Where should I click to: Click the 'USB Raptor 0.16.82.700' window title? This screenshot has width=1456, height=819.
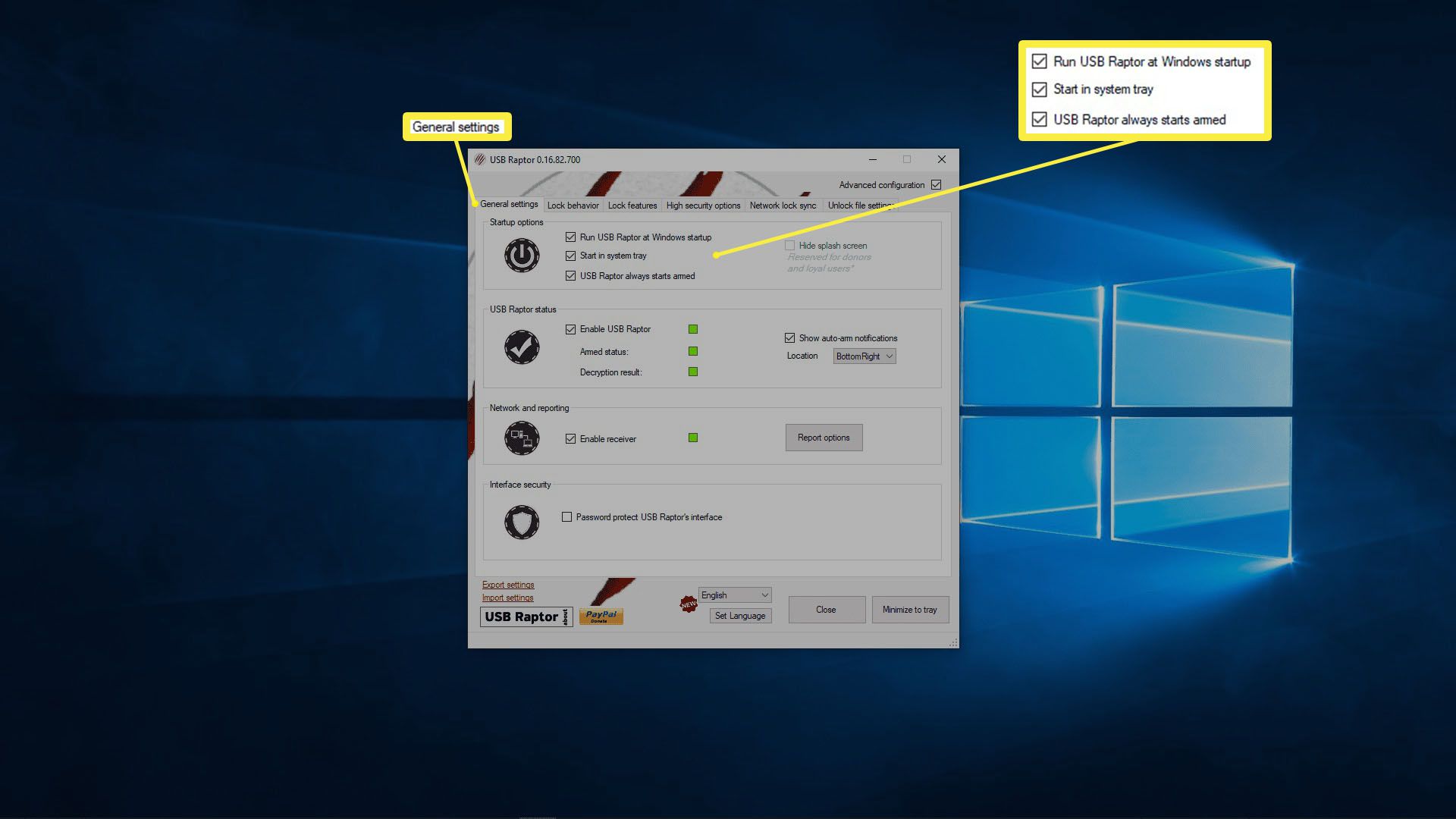pos(535,160)
